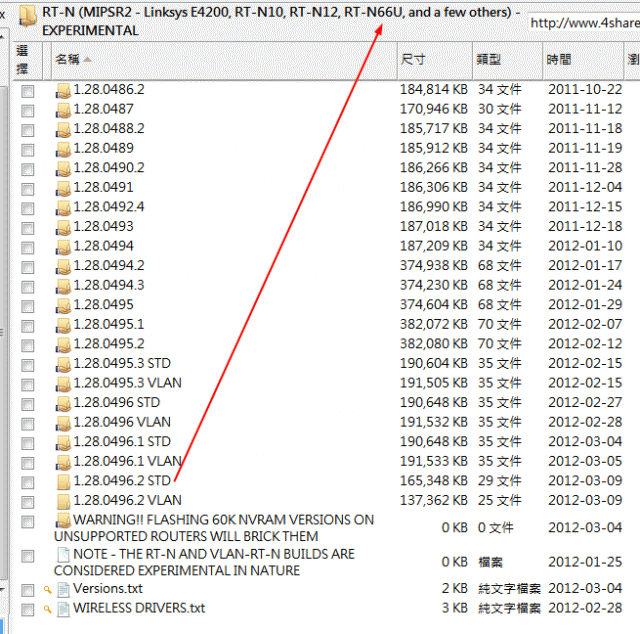Click folder icon beside 1.28.0496.2 VLAN
Viewport: 640px width, 634px height.
[63, 501]
